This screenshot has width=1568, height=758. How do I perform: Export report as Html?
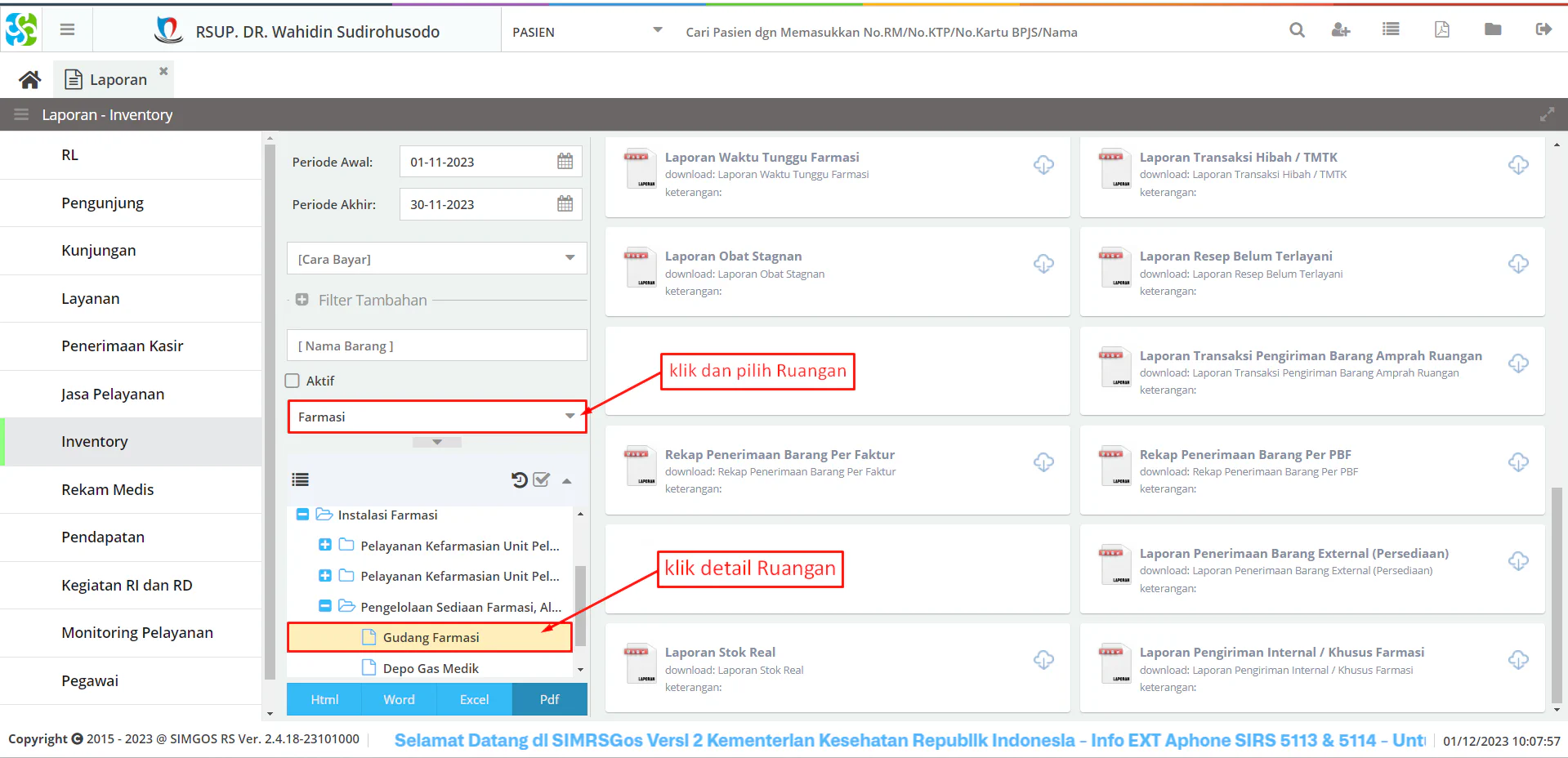324,699
